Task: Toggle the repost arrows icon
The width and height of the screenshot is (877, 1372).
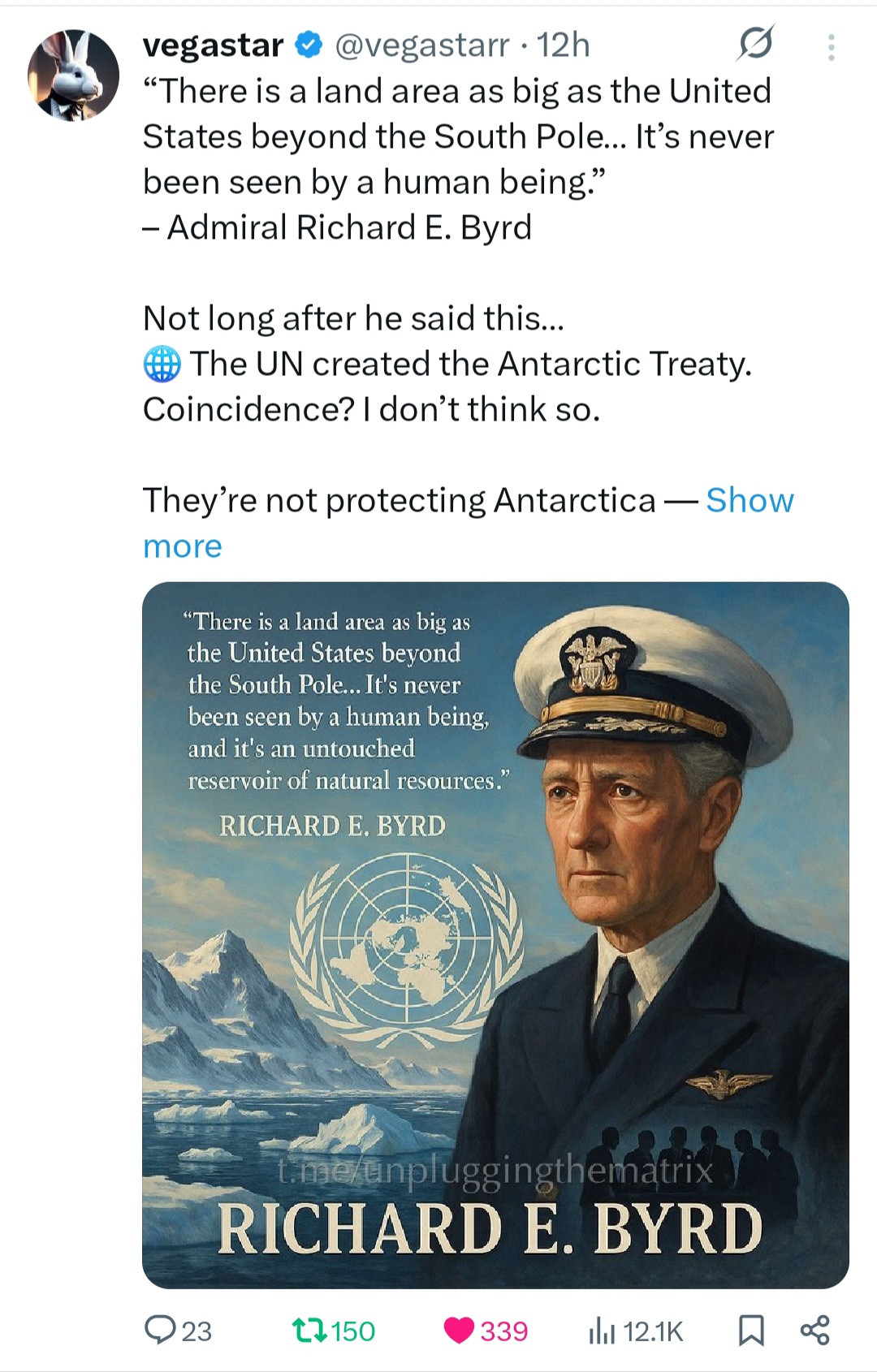Action: pyautogui.click(x=309, y=1330)
